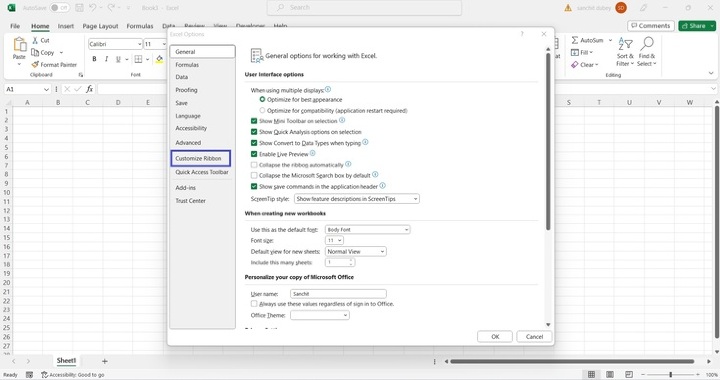The image size is (720, 380).
Task: Uncheck Enable Live Preview
Action: tap(254, 154)
